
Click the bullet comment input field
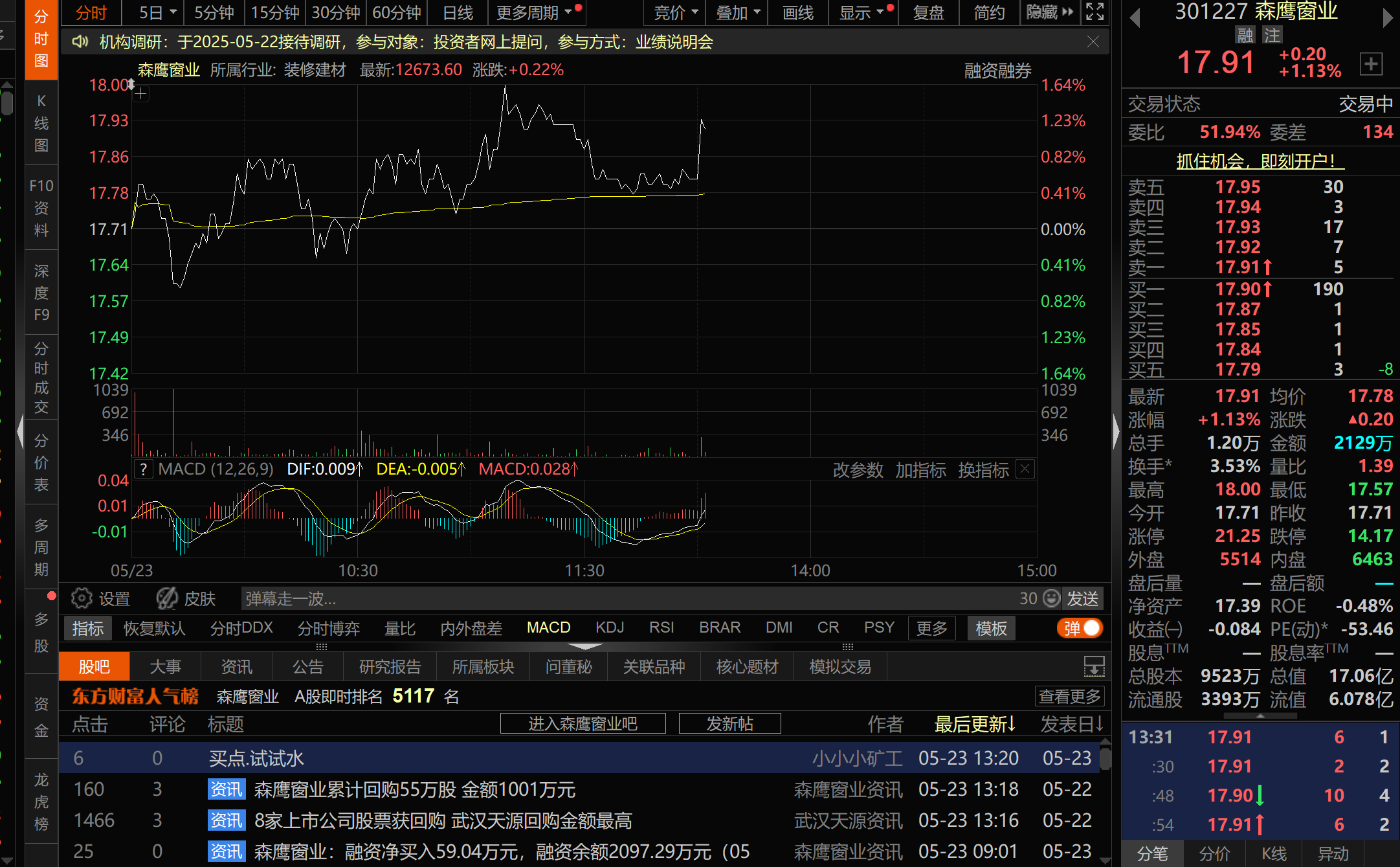628,598
